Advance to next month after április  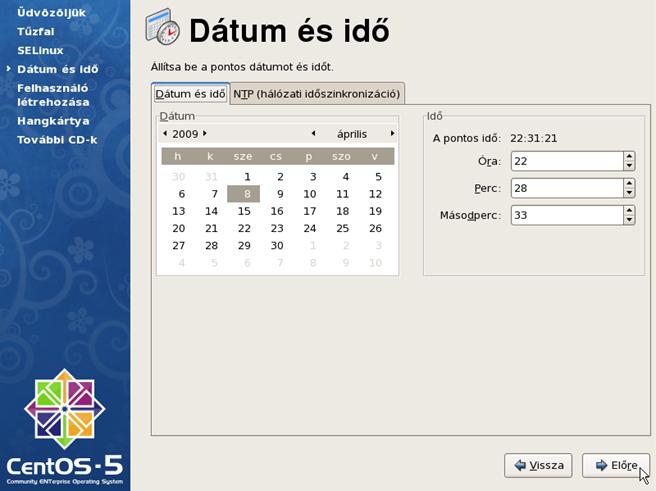392,134
